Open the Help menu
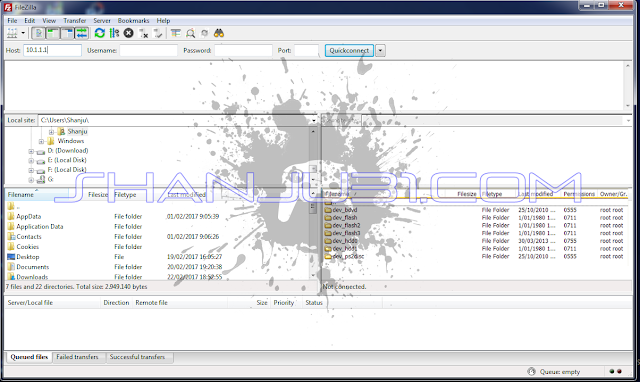Viewport: 640px width, 382px height. [x=163, y=20]
